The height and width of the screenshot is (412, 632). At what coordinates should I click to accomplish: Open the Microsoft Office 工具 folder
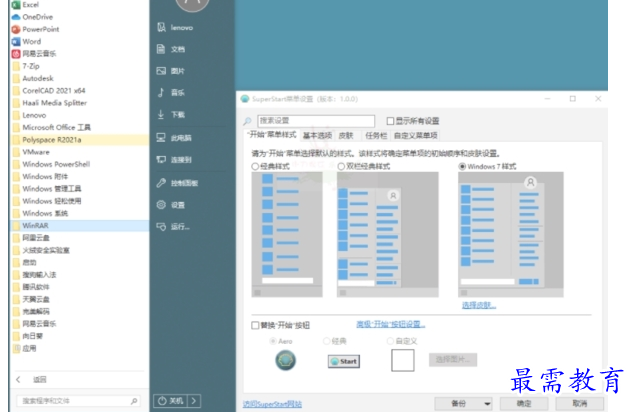tap(52, 127)
